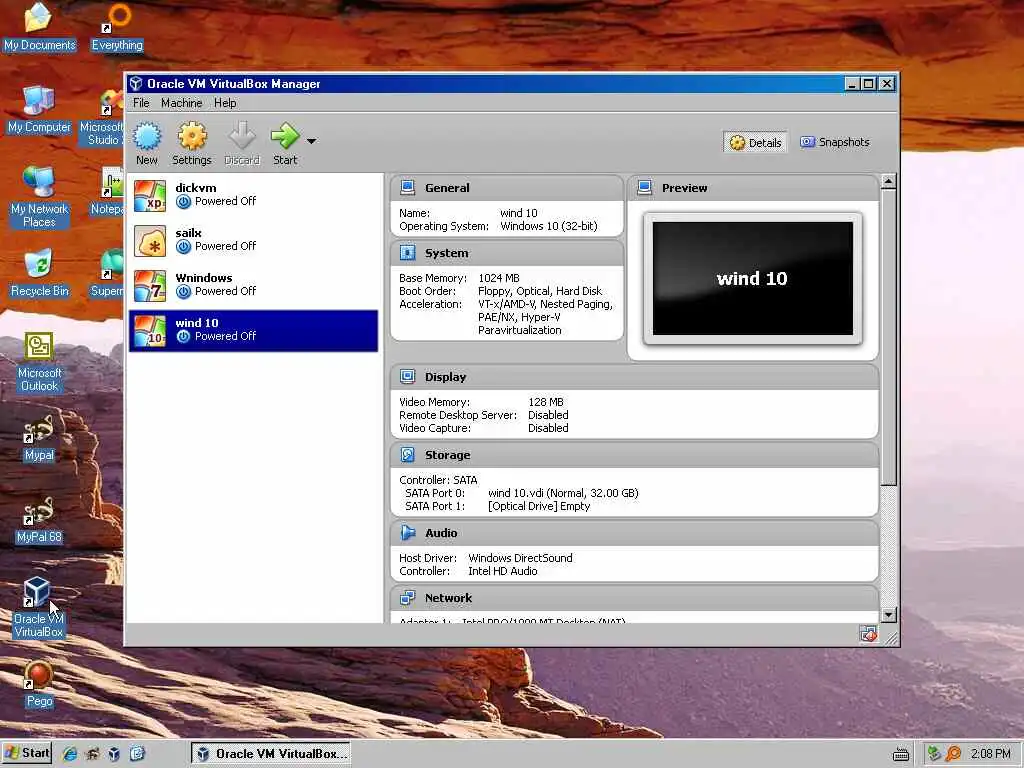
Task: Click the Preview section header
Action: pyautogui.click(x=753, y=188)
